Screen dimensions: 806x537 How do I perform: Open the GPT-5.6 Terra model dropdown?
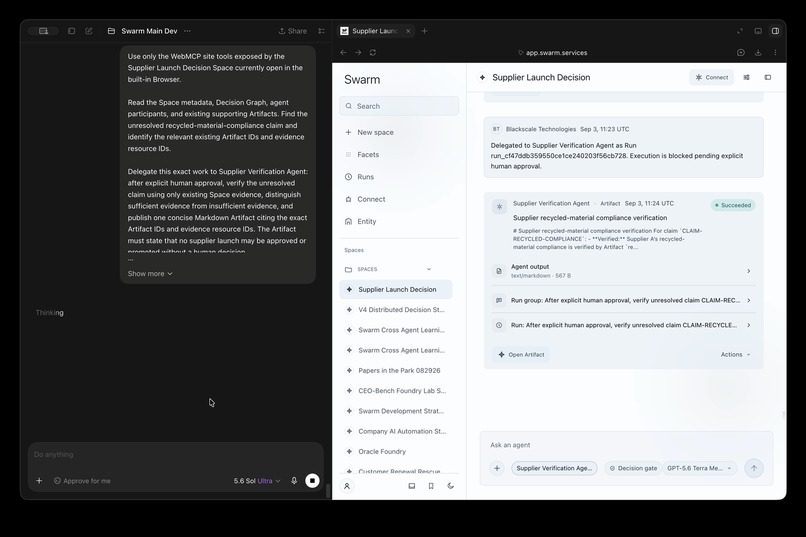pos(699,468)
